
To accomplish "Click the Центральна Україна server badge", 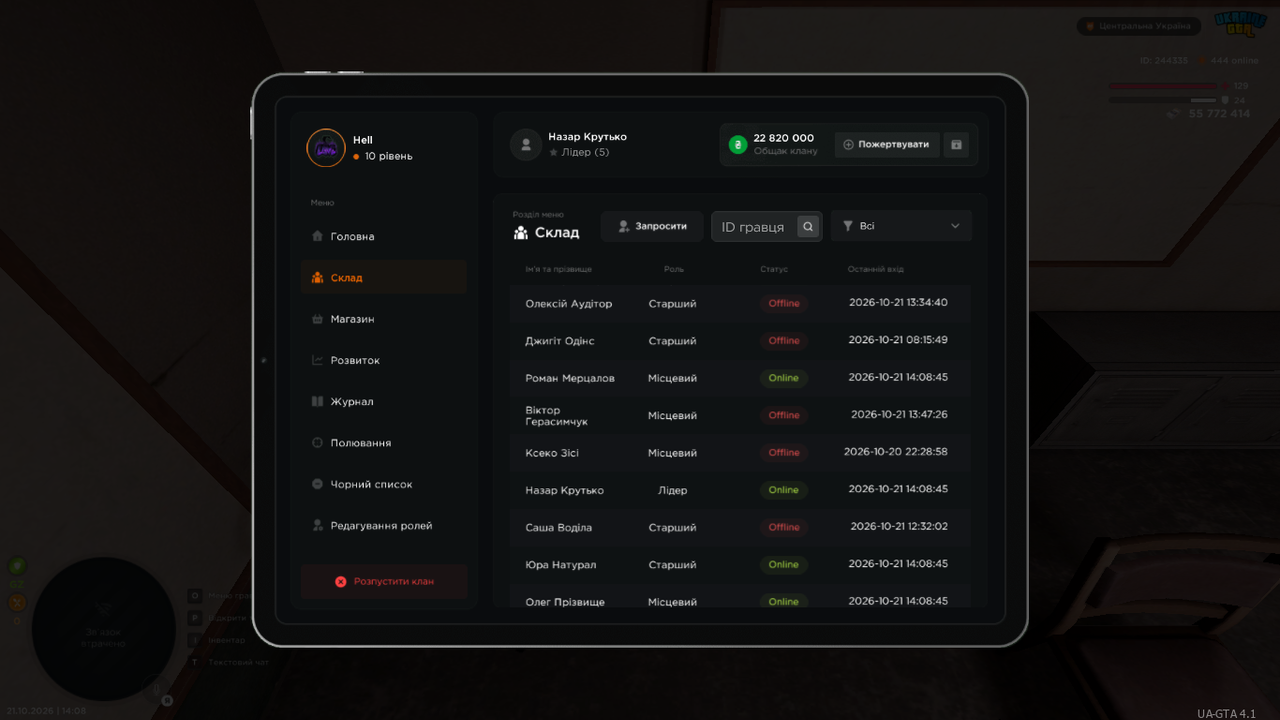I will (x=1139, y=26).
